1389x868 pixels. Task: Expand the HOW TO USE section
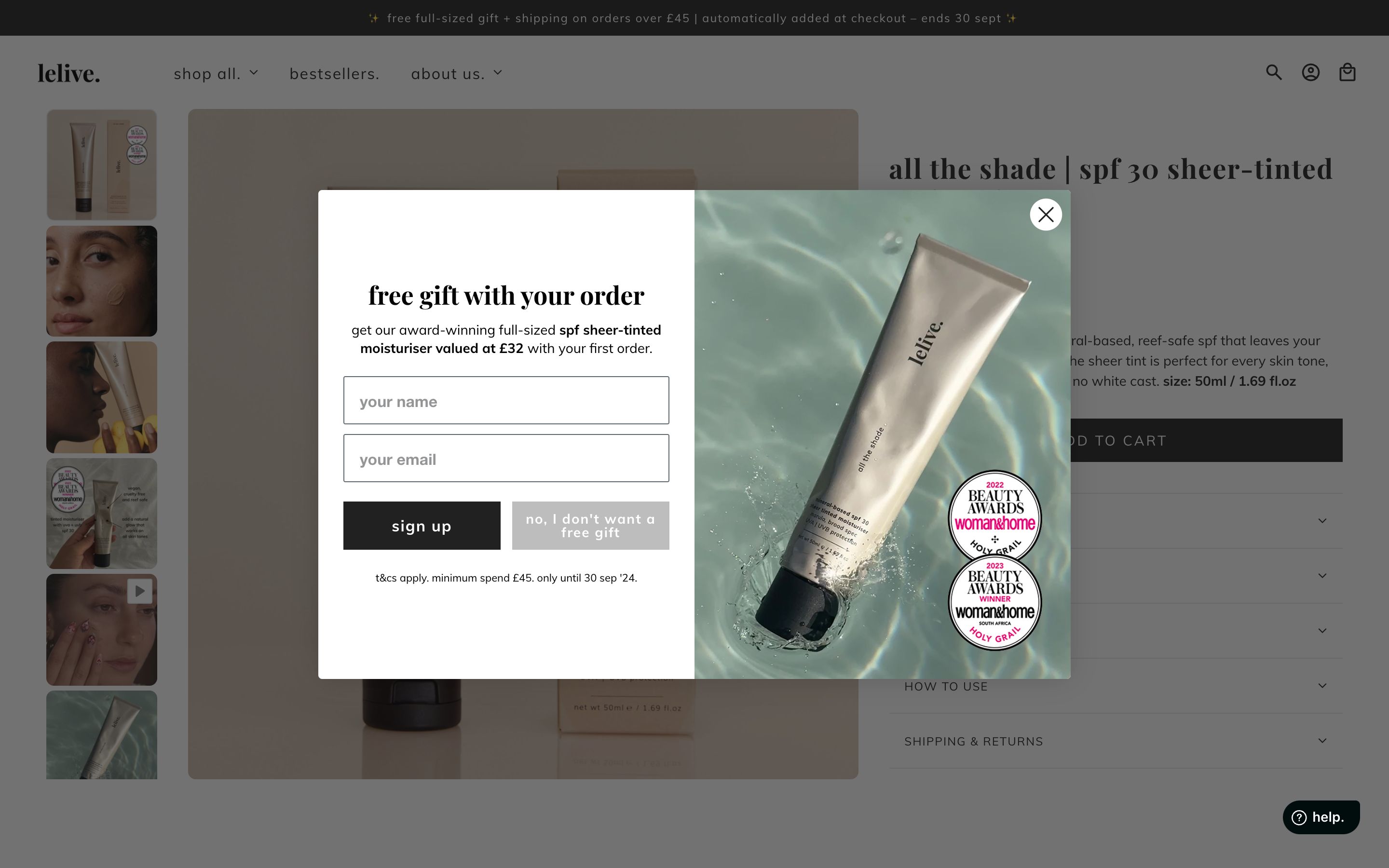1115,686
